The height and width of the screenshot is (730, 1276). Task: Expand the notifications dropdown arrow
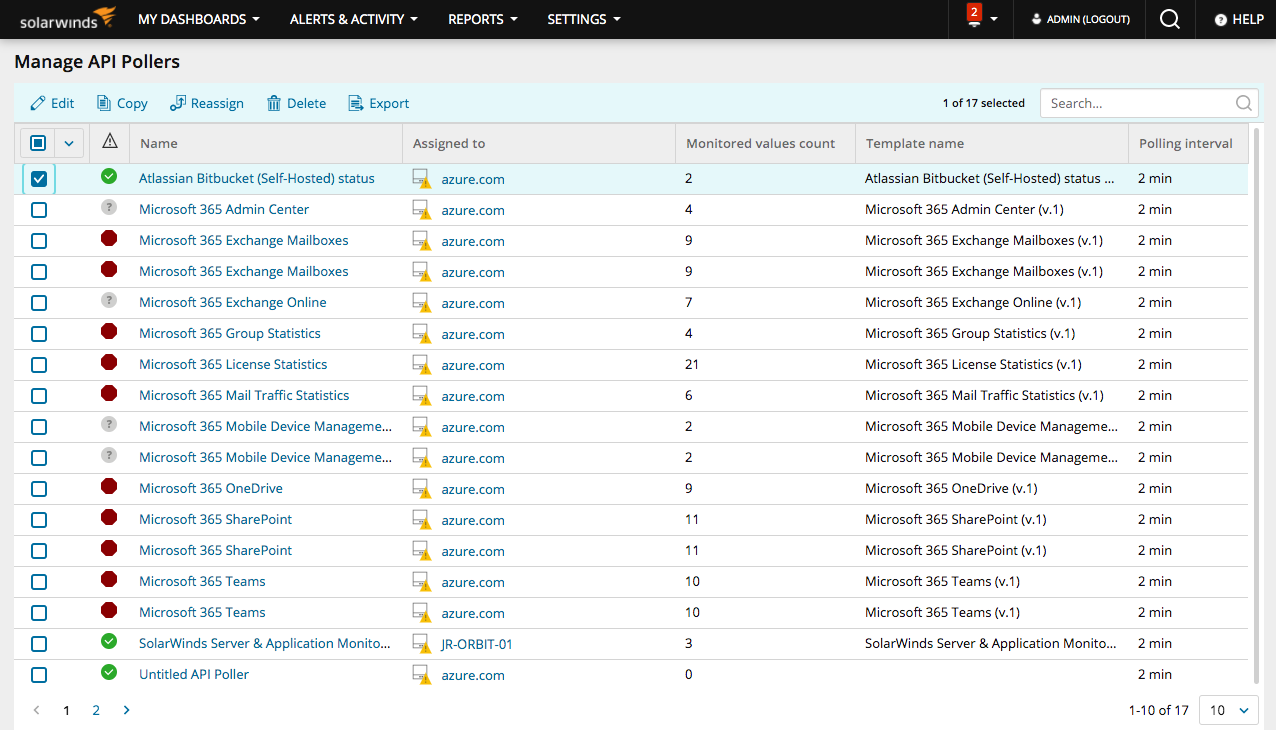[x=994, y=20]
